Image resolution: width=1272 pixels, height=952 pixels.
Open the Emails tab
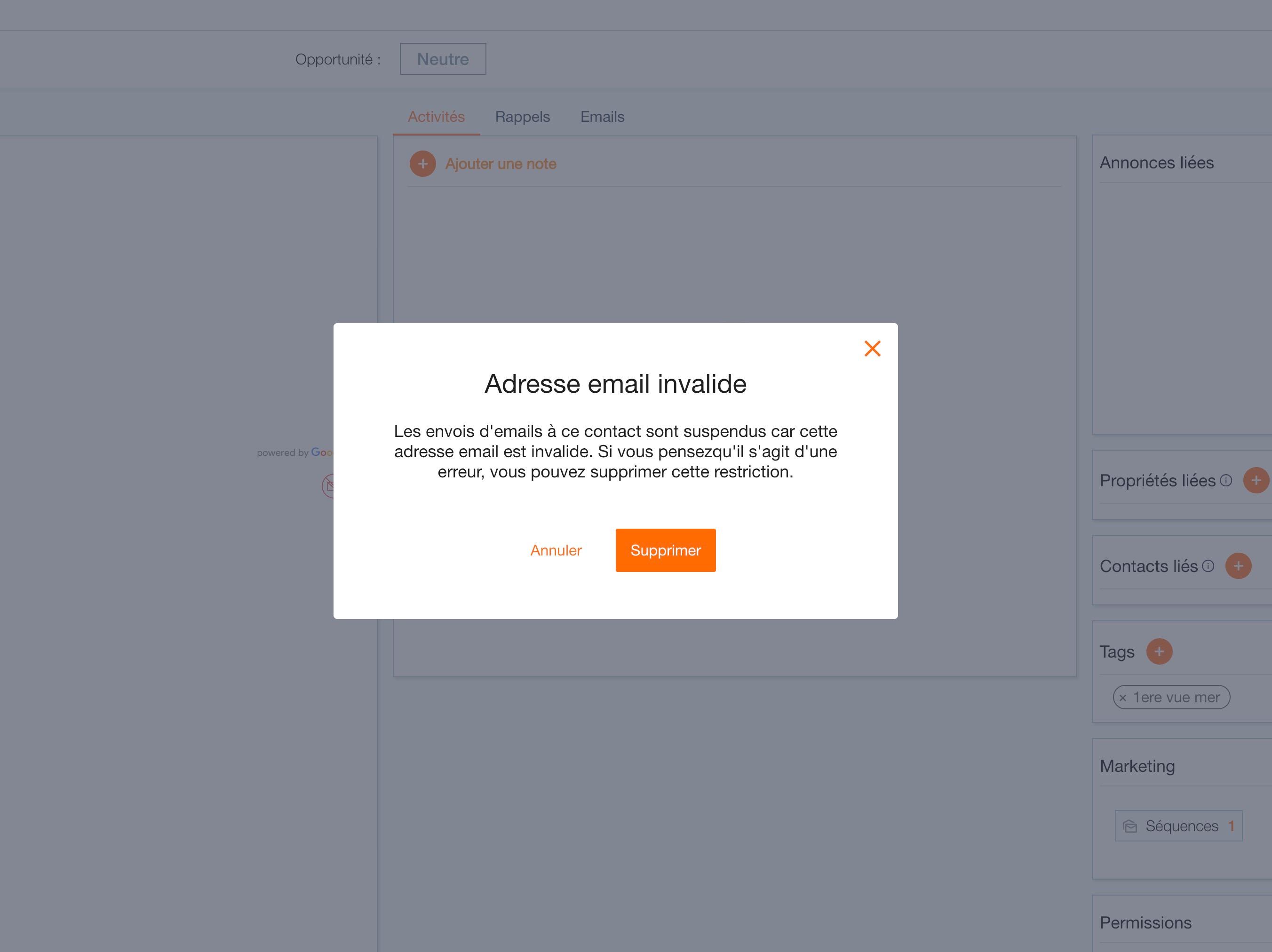tap(602, 117)
